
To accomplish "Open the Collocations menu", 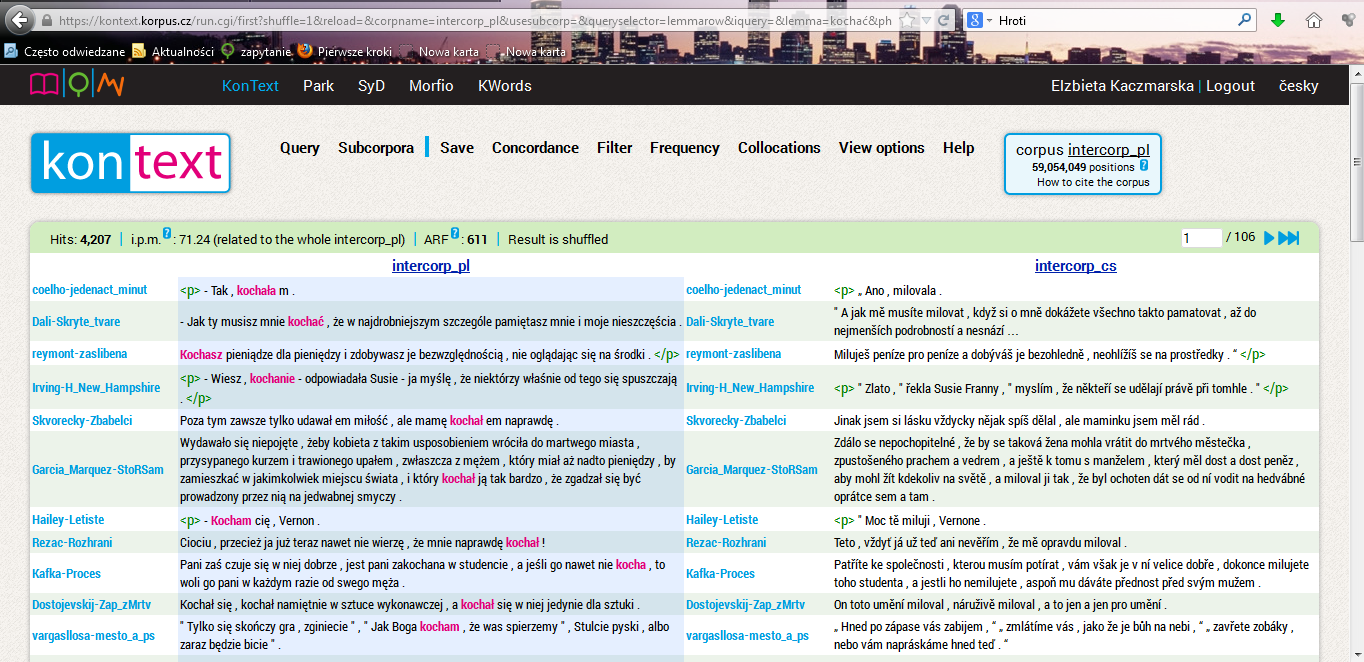I will click(779, 148).
